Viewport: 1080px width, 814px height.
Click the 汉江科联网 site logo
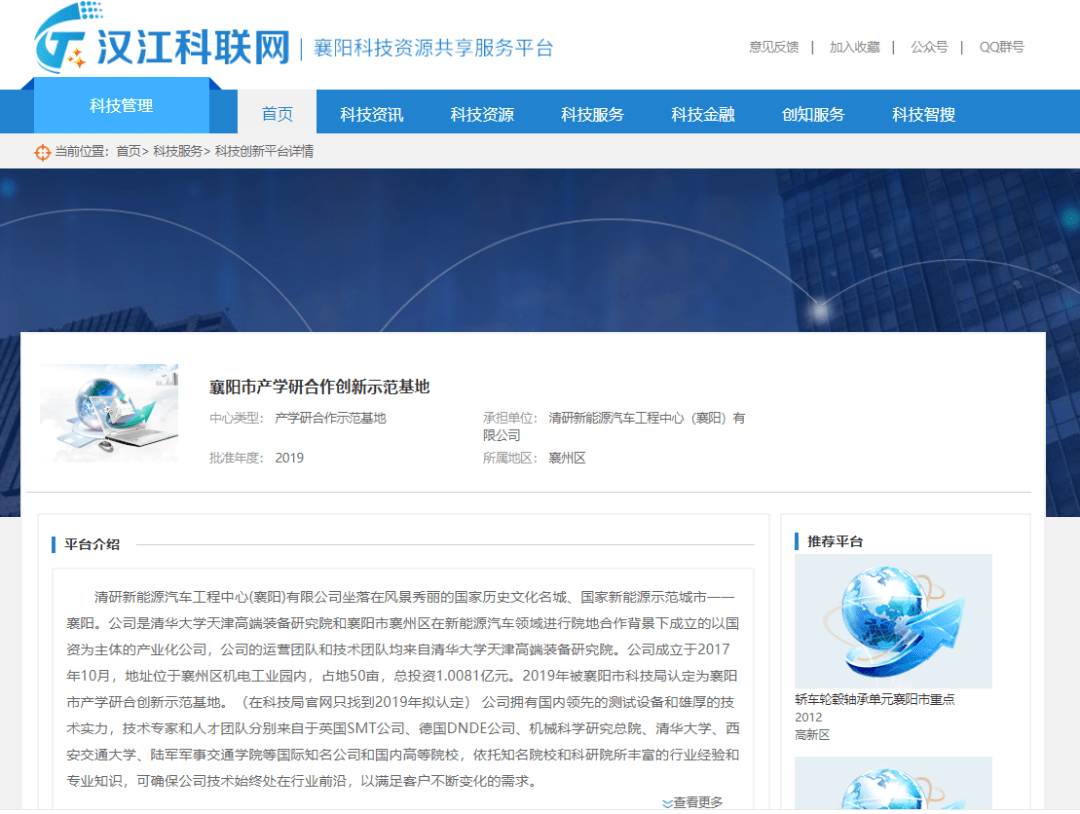[163, 40]
